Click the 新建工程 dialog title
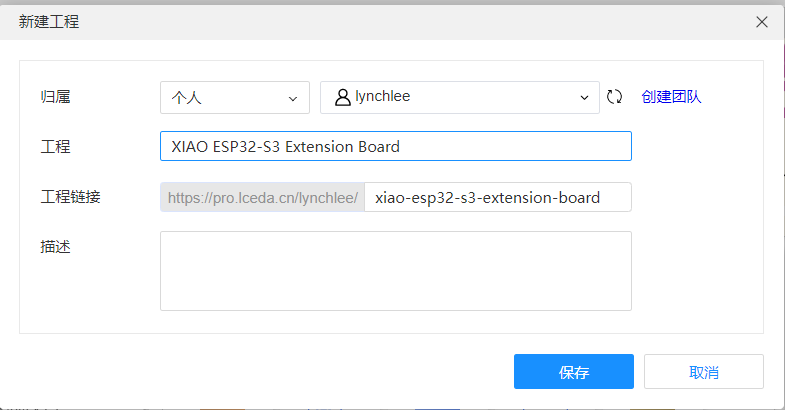Image resolution: width=785 pixels, height=410 pixels. point(49,22)
